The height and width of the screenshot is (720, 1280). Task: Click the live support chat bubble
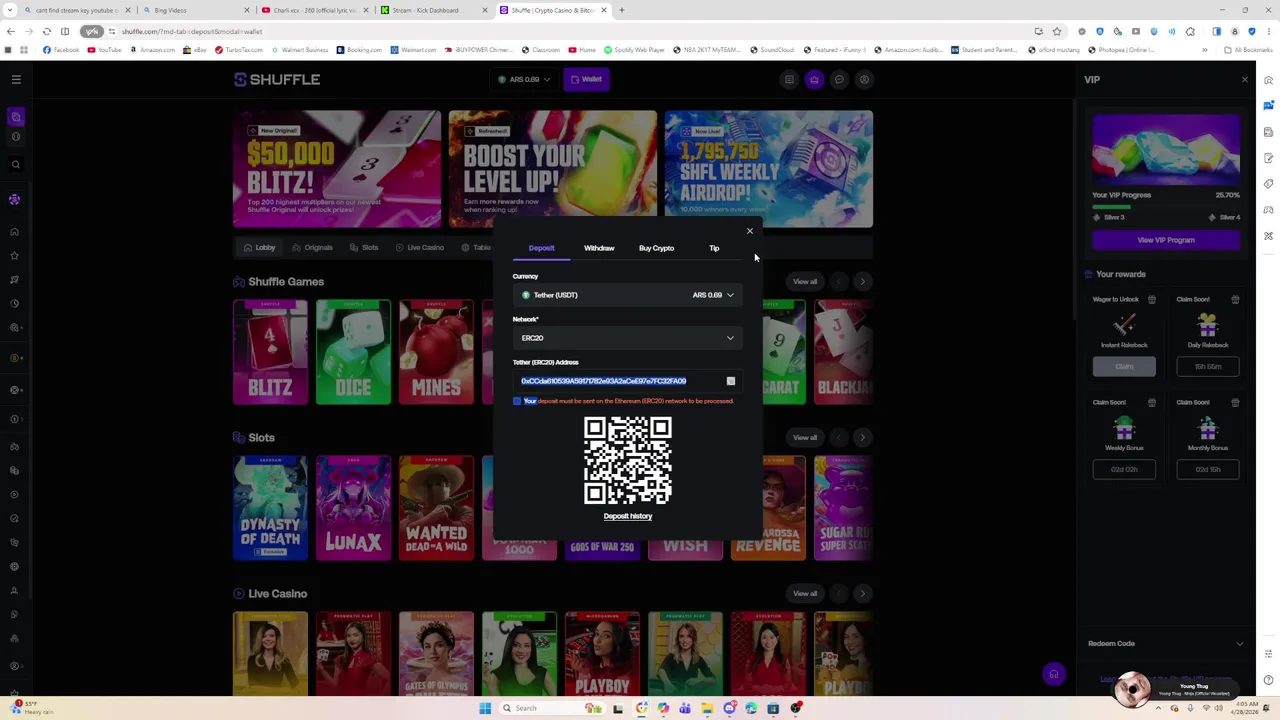tap(1053, 674)
